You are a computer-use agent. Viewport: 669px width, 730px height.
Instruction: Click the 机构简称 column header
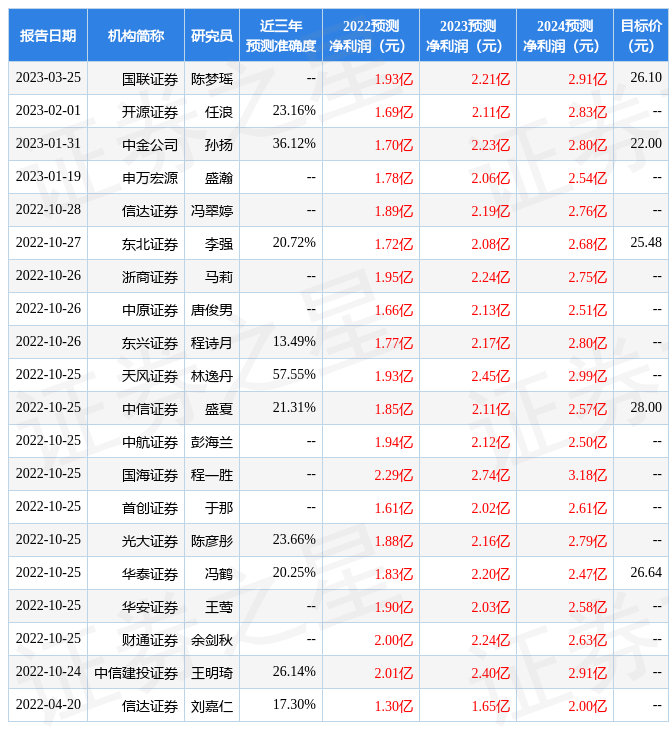coord(136,36)
